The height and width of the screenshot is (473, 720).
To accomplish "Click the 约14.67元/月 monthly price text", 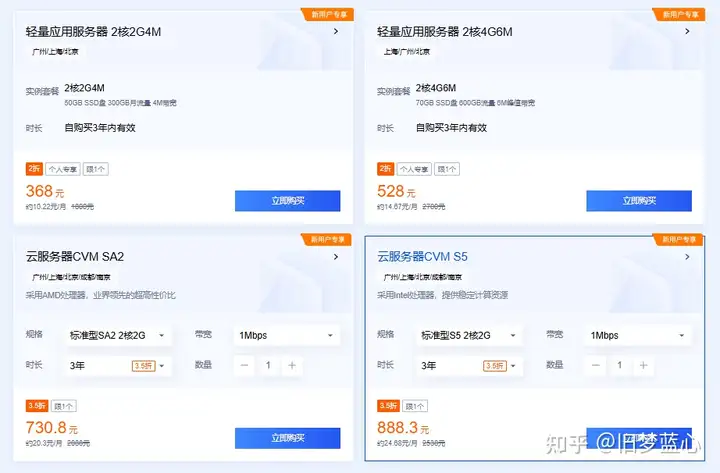I will tap(397, 207).
